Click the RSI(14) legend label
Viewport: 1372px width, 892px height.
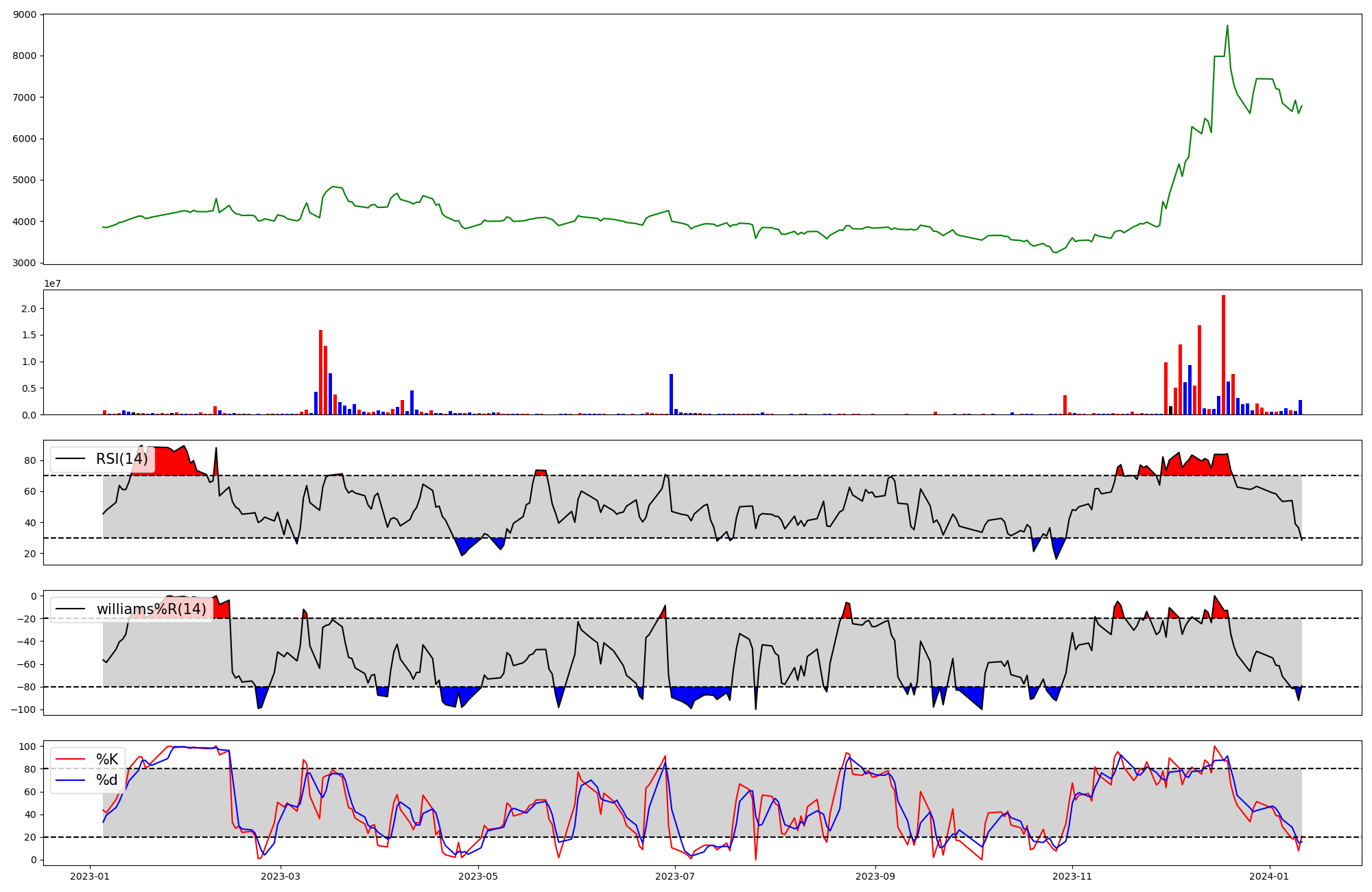coord(121,459)
